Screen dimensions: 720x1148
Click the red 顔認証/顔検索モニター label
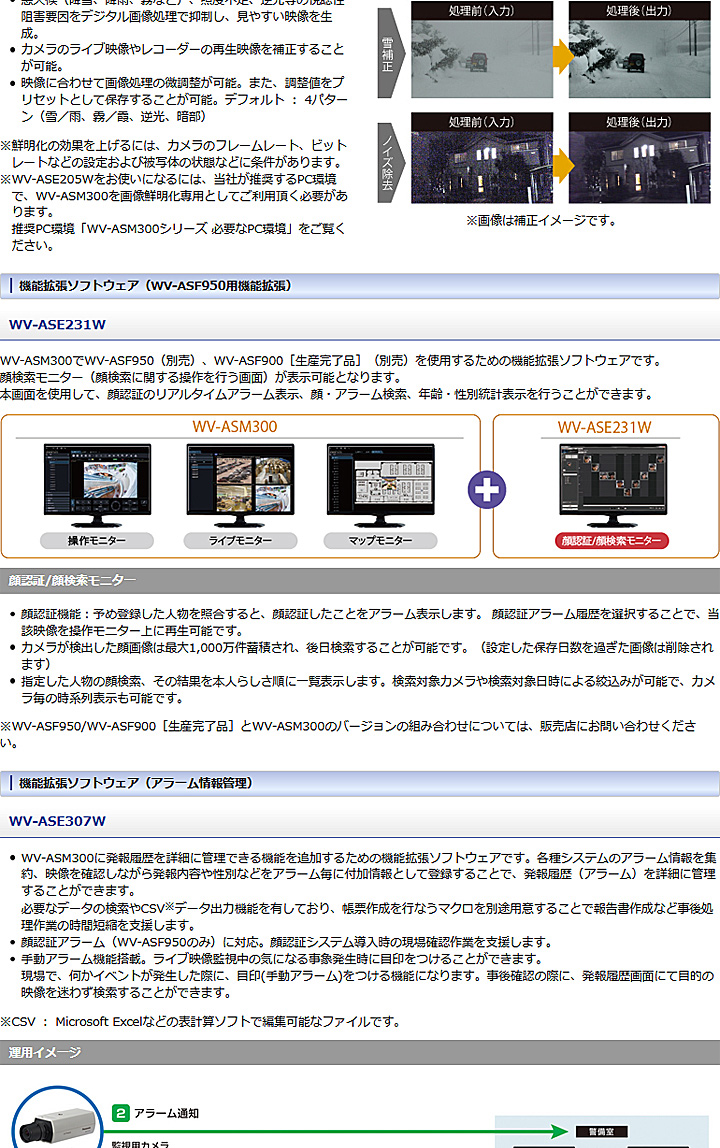612,540
